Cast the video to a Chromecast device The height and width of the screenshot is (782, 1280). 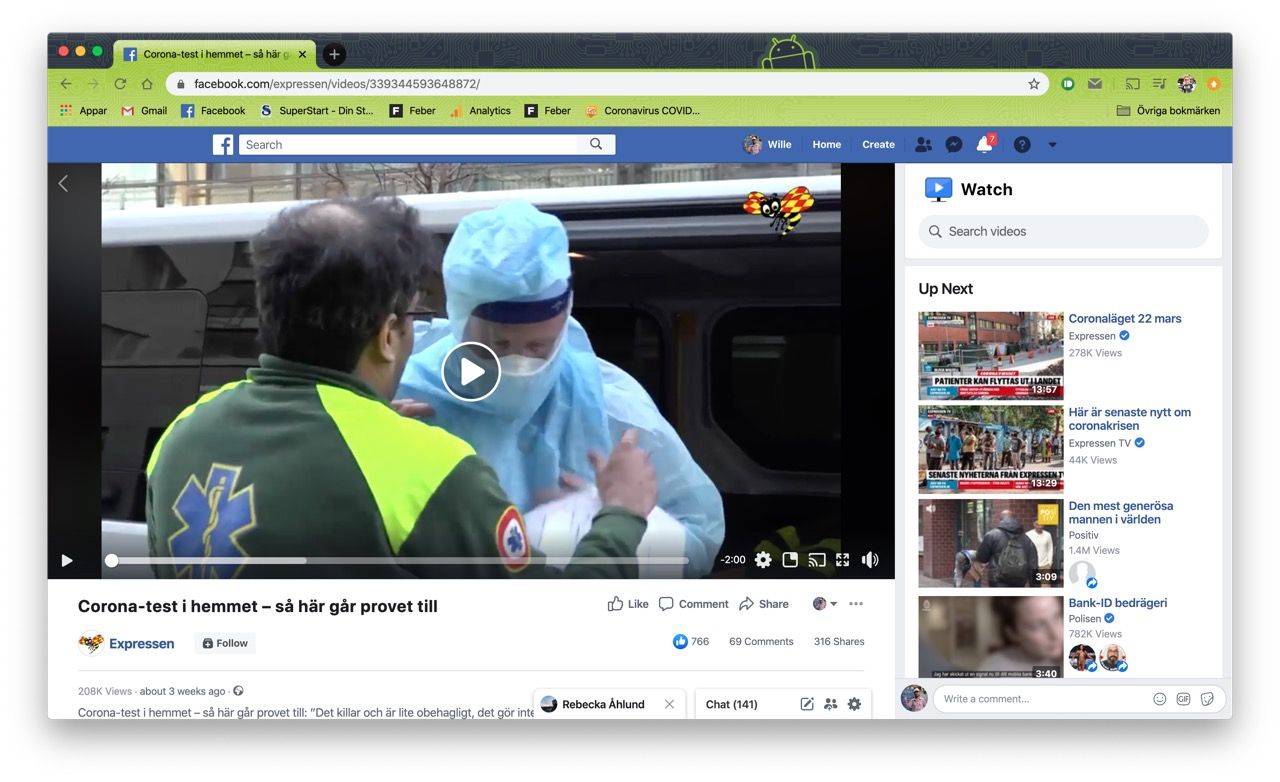[818, 560]
